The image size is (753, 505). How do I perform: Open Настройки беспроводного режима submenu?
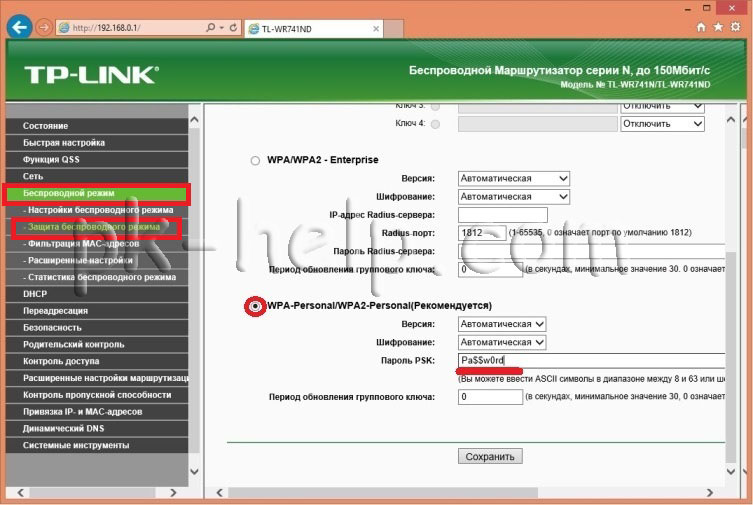click(97, 210)
